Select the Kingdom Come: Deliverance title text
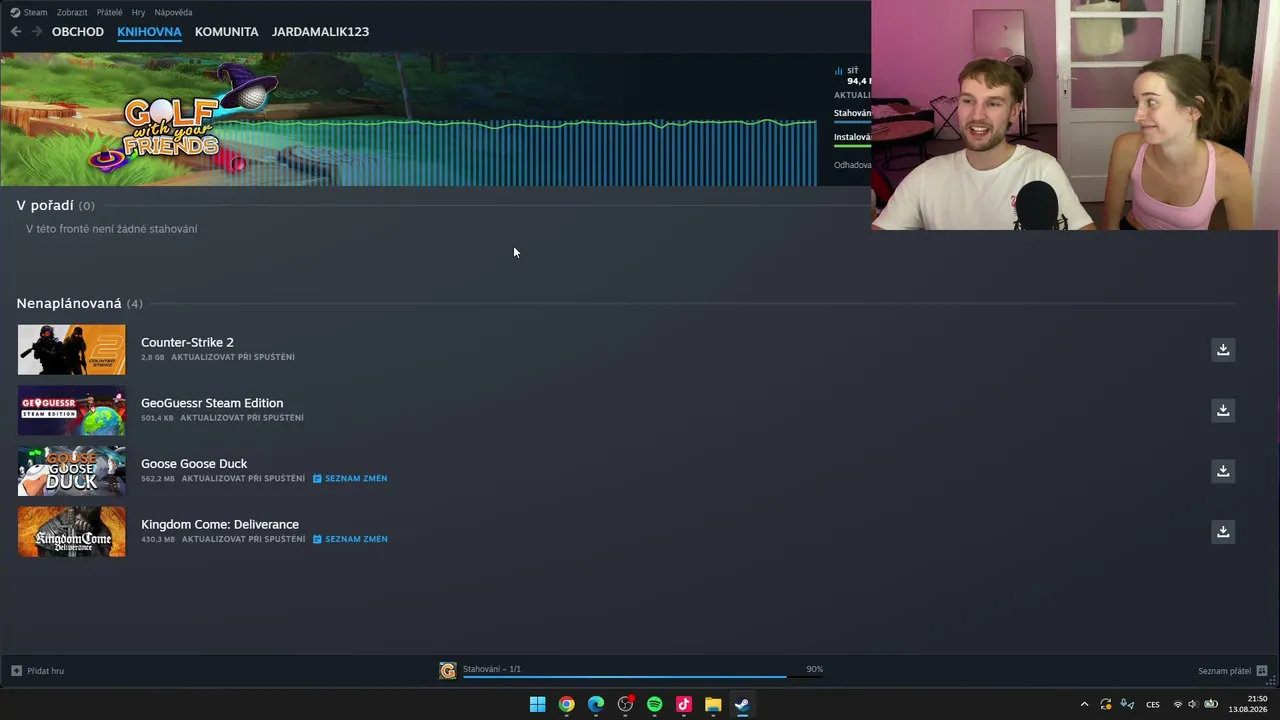 pyautogui.click(x=220, y=524)
